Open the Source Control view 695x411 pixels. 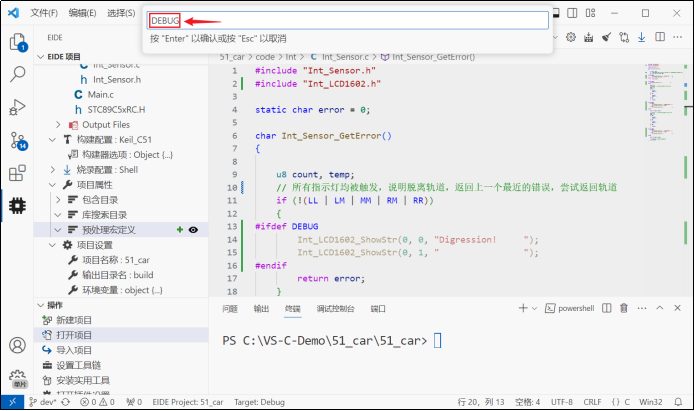(x=18, y=141)
